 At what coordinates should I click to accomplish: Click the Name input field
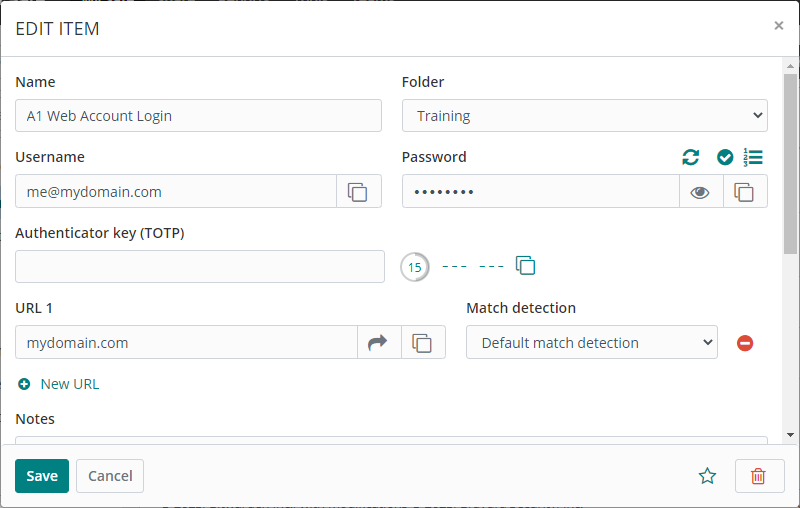tap(198, 116)
